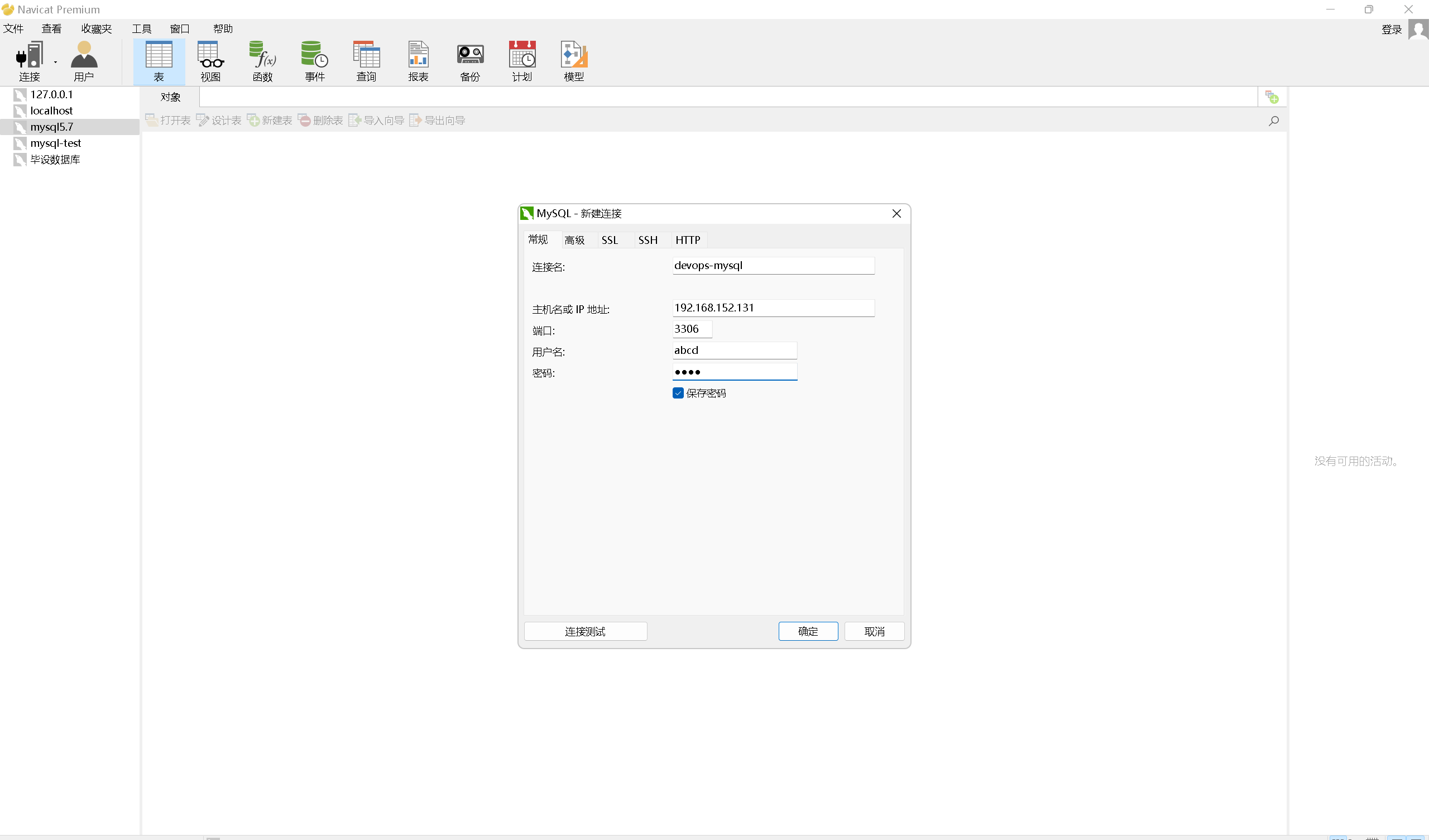The height and width of the screenshot is (840, 1429).
Task: Open the 查看 (View) menu
Action: coord(51,28)
